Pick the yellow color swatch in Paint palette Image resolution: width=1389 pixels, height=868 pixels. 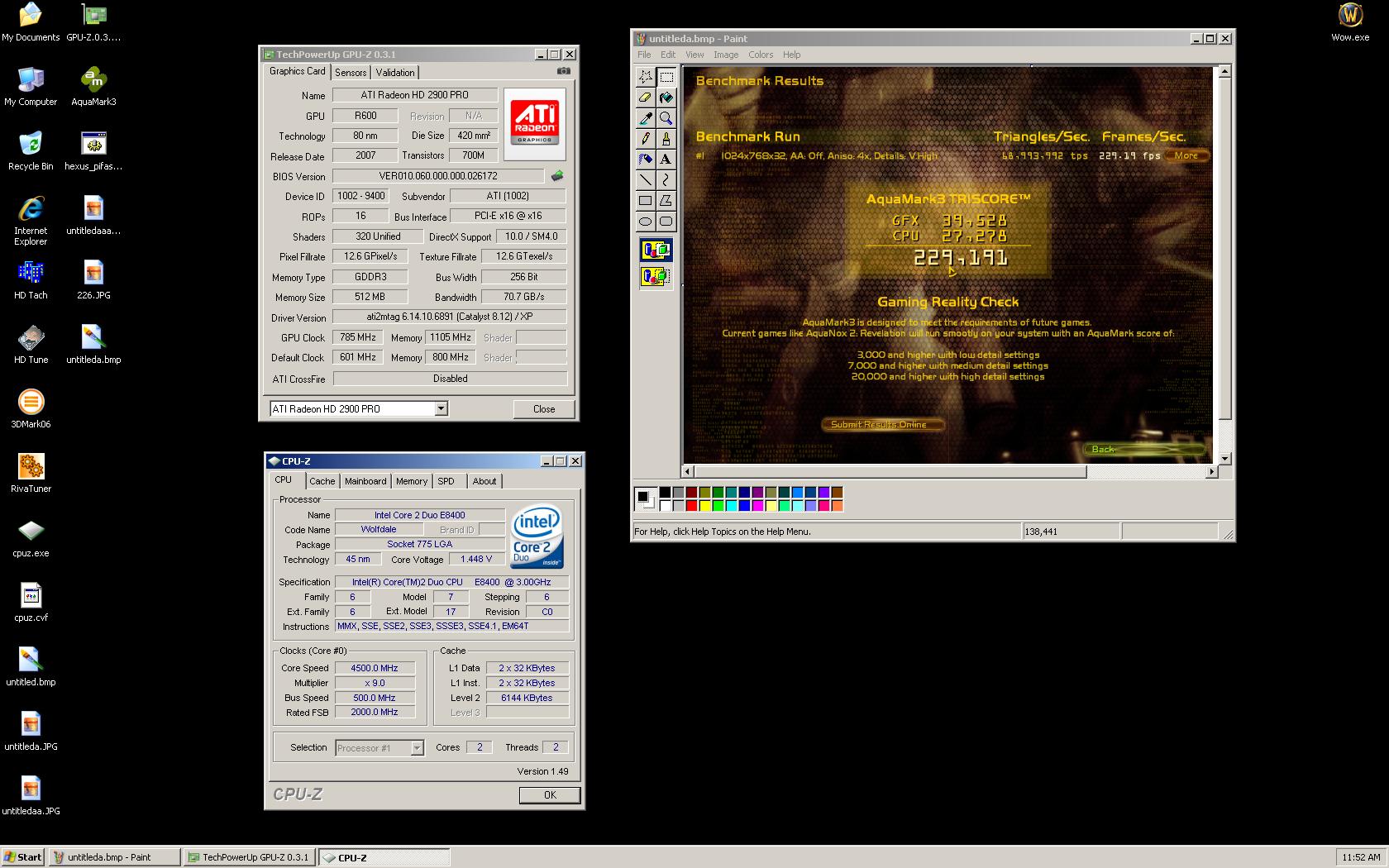[704, 506]
